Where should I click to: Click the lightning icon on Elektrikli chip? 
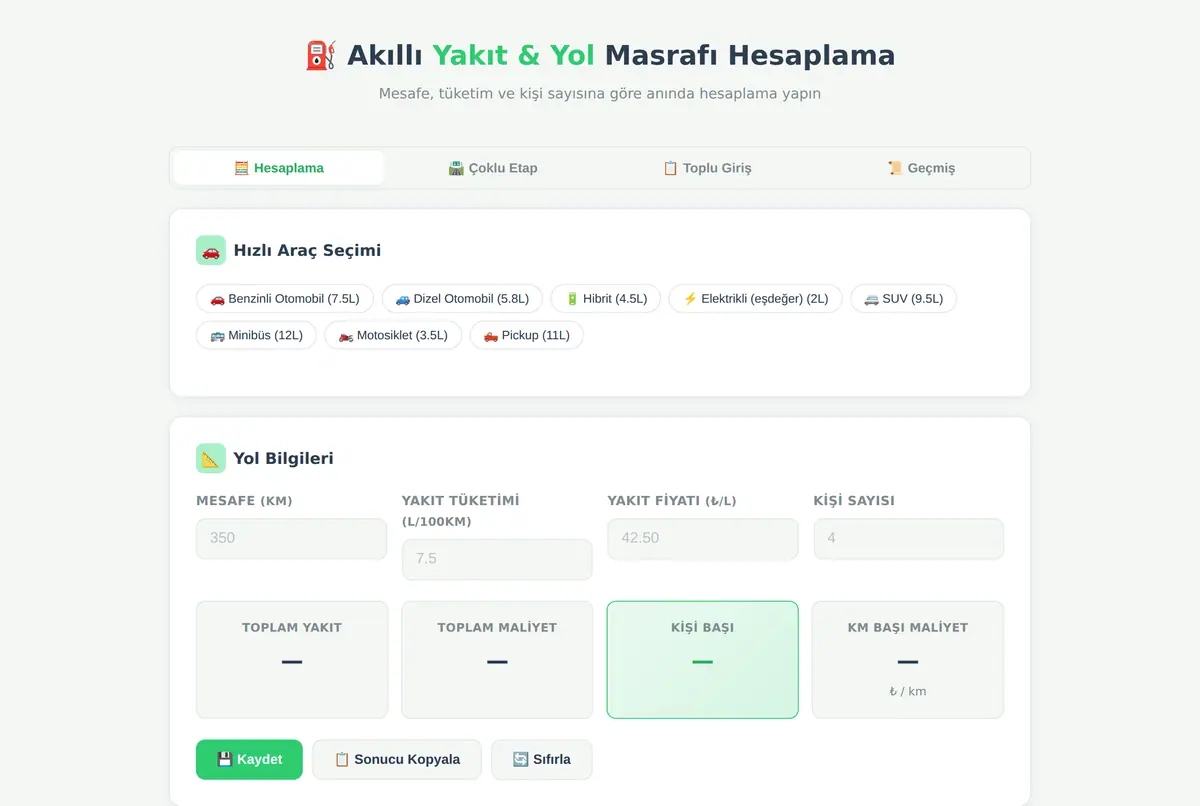tap(690, 299)
